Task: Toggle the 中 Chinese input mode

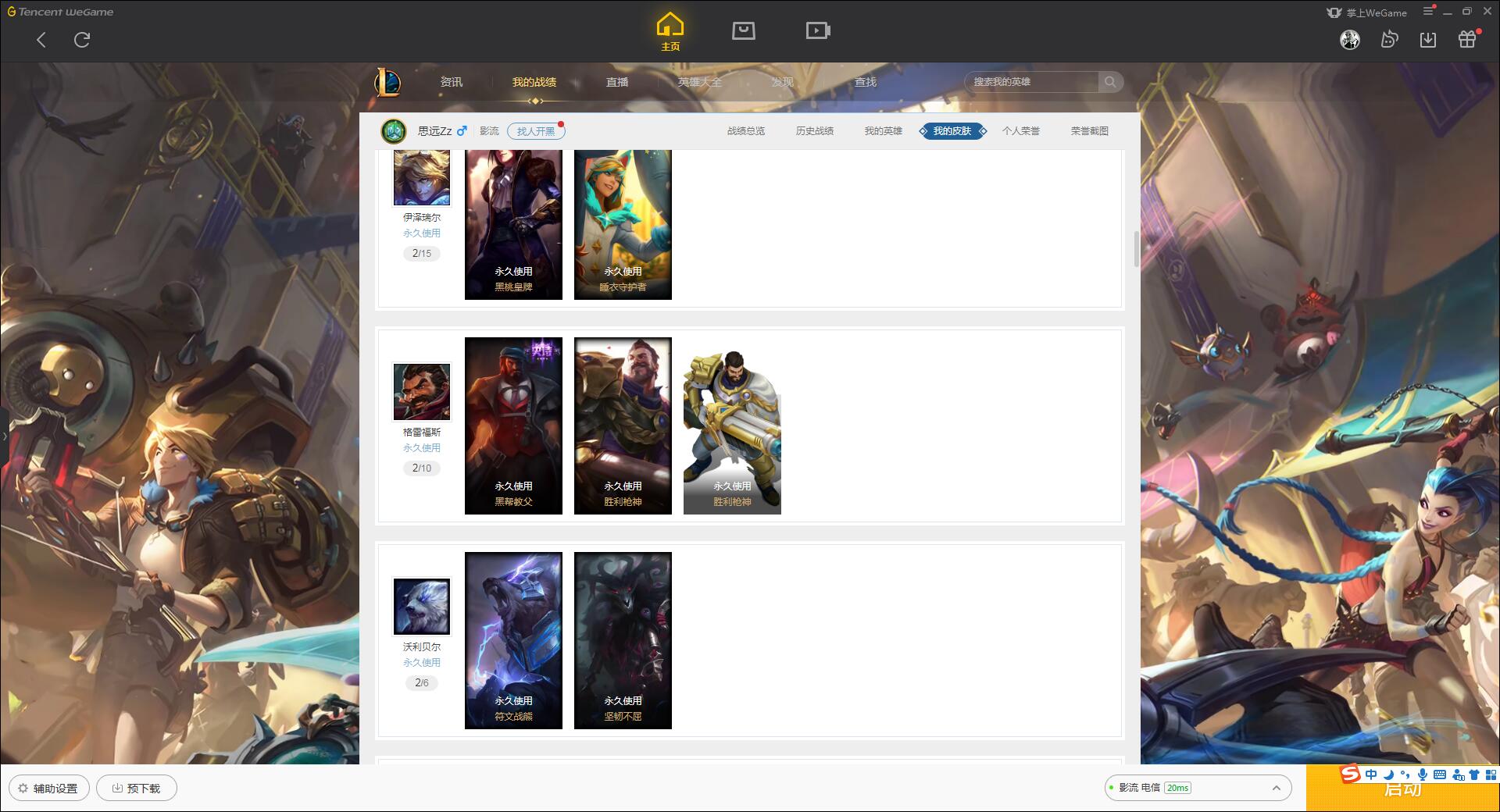Action: tap(1371, 775)
